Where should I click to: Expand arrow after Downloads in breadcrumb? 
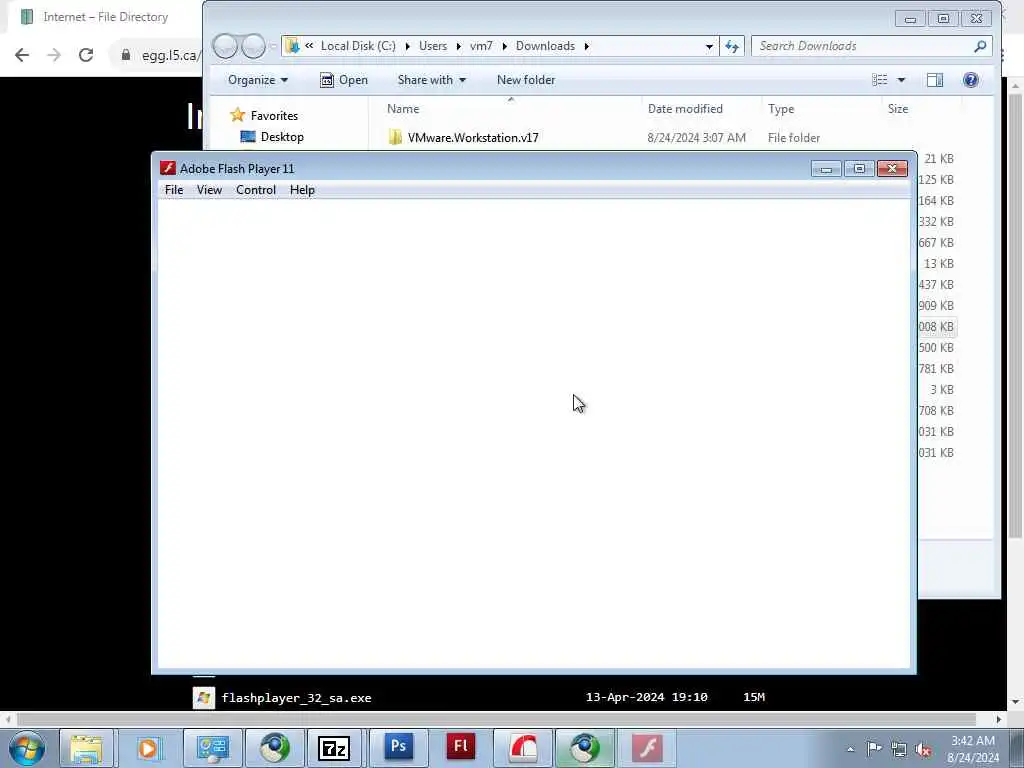click(586, 46)
